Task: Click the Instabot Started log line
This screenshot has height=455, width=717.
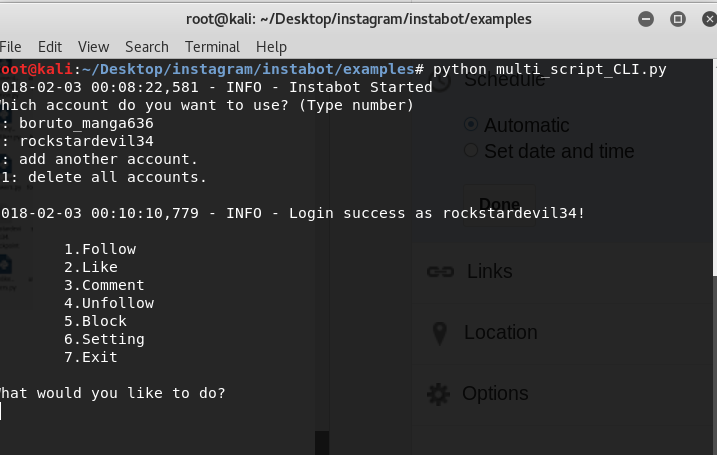Action: [x=216, y=87]
